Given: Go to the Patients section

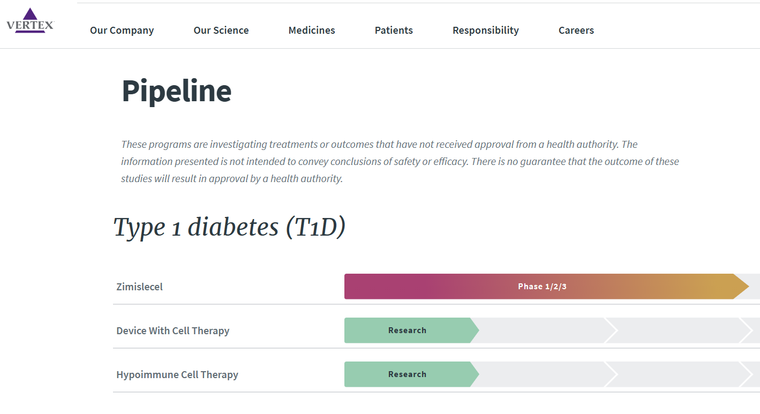Looking at the screenshot, I should [x=394, y=30].
